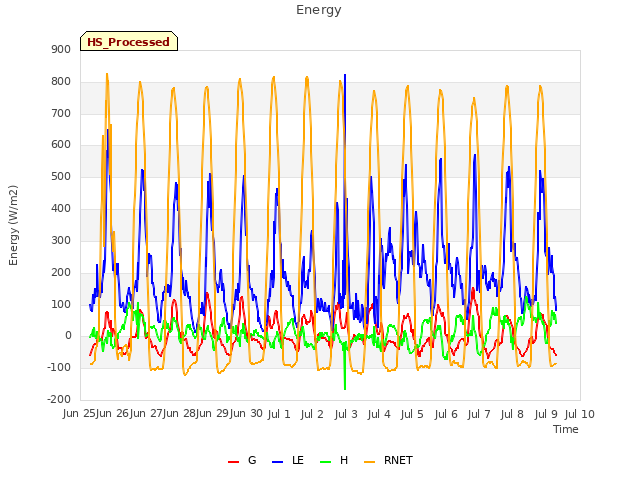Image resolution: width=640 pixels, height=480 pixels.
Task: Click the Jul 6 x-axis date label
Action: [446, 414]
